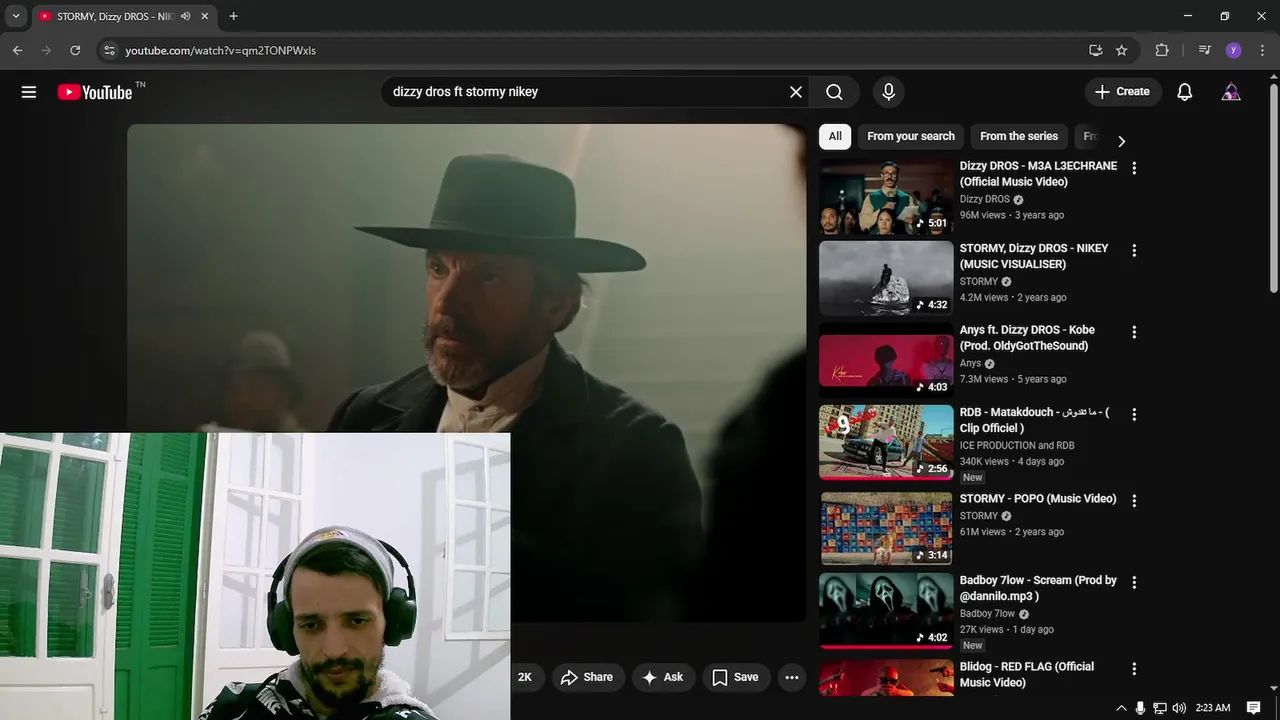Open Windows notification center icon
This screenshot has width=1280, height=720.
coord(1253,708)
